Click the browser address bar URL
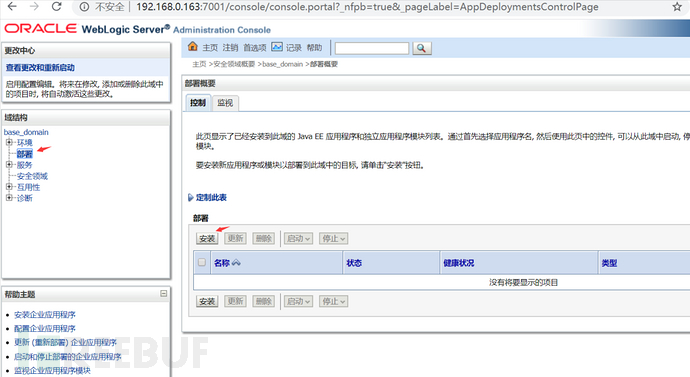The height and width of the screenshot is (377, 690). tap(367, 7)
